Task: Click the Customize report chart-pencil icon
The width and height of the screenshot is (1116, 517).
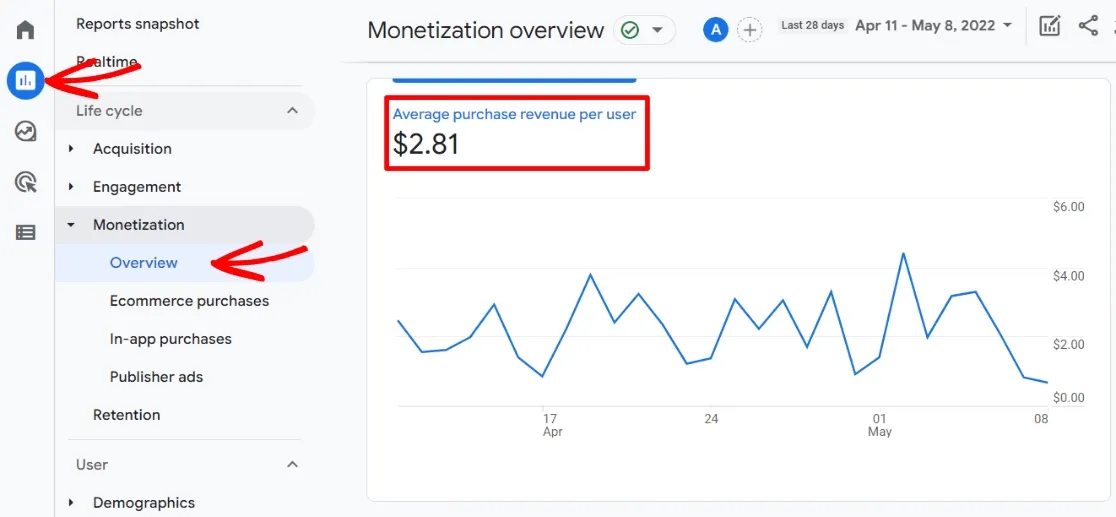Action: click(1049, 27)
